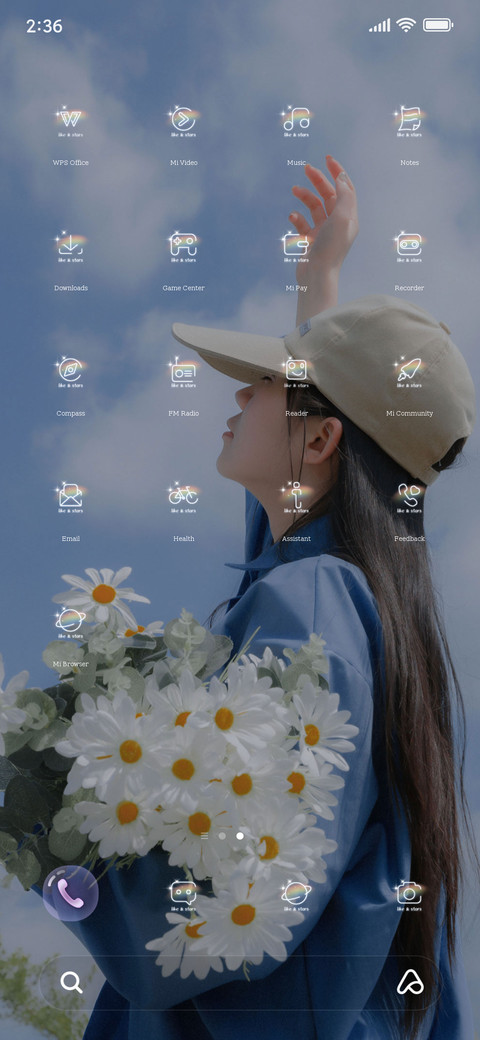Open the WPS Office app
This screenshot has height=1040, width=480.
[x=70, y=123]
